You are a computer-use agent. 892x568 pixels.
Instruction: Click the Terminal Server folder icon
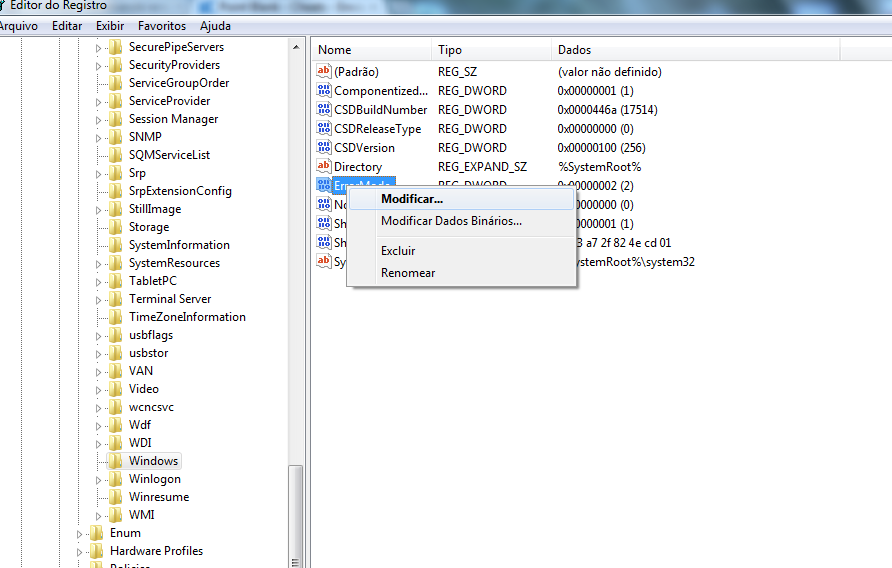[116, 299]
